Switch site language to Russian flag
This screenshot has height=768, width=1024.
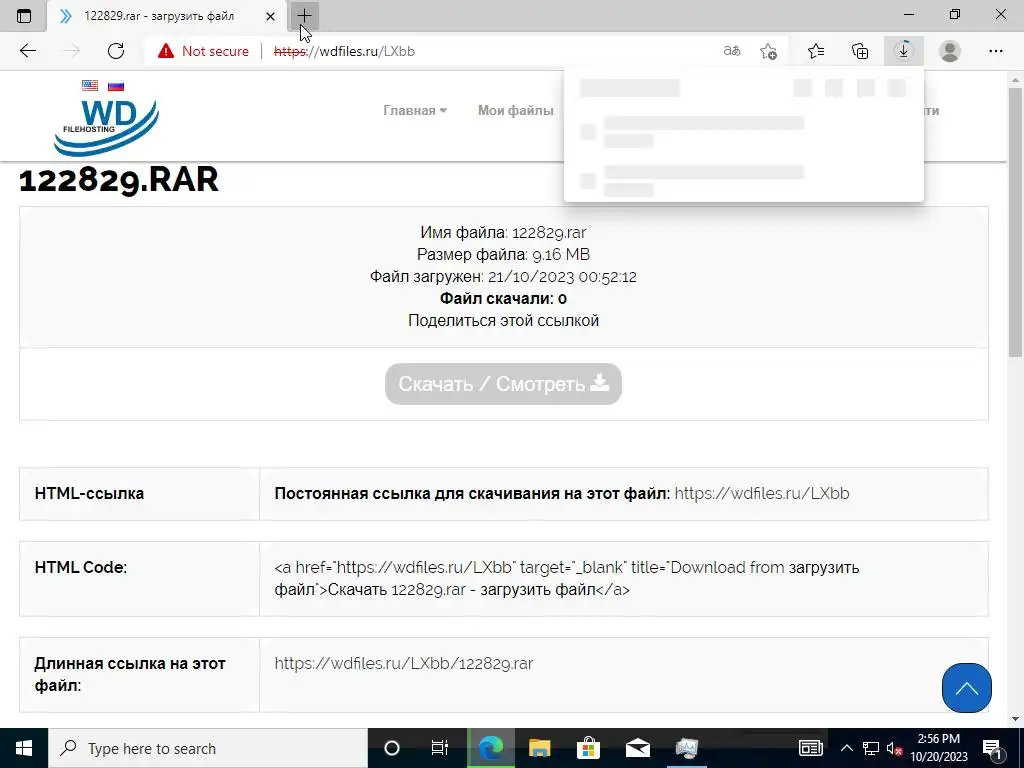coord(116,86)
